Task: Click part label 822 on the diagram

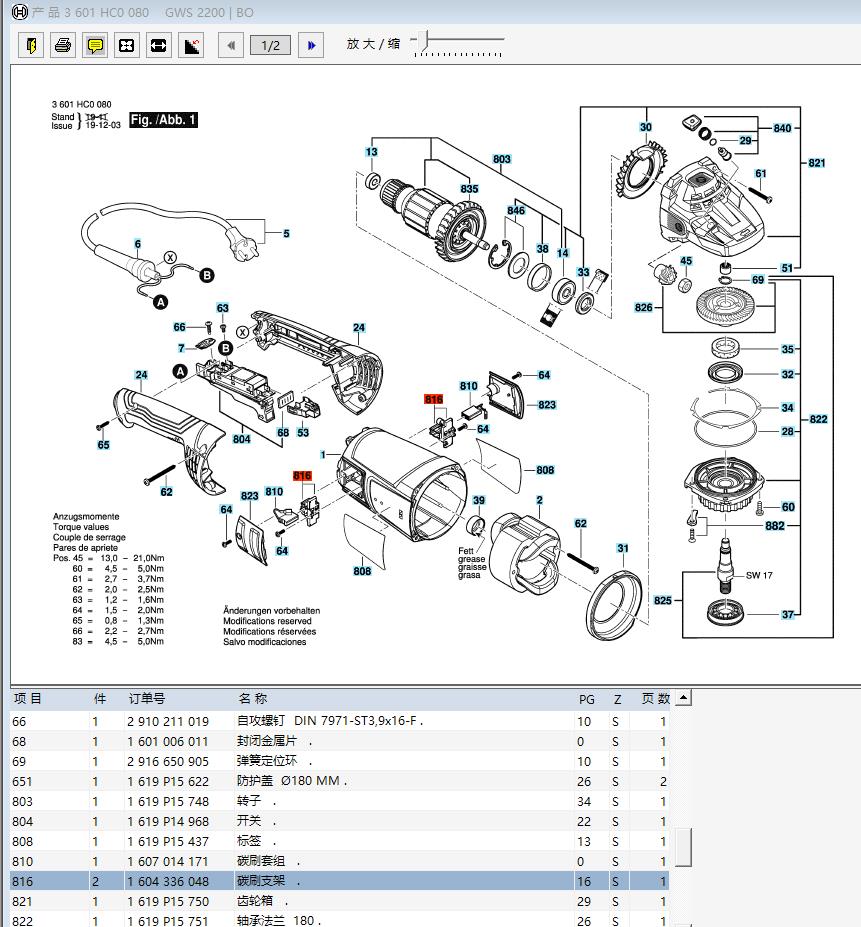Action: coord(818,419)
